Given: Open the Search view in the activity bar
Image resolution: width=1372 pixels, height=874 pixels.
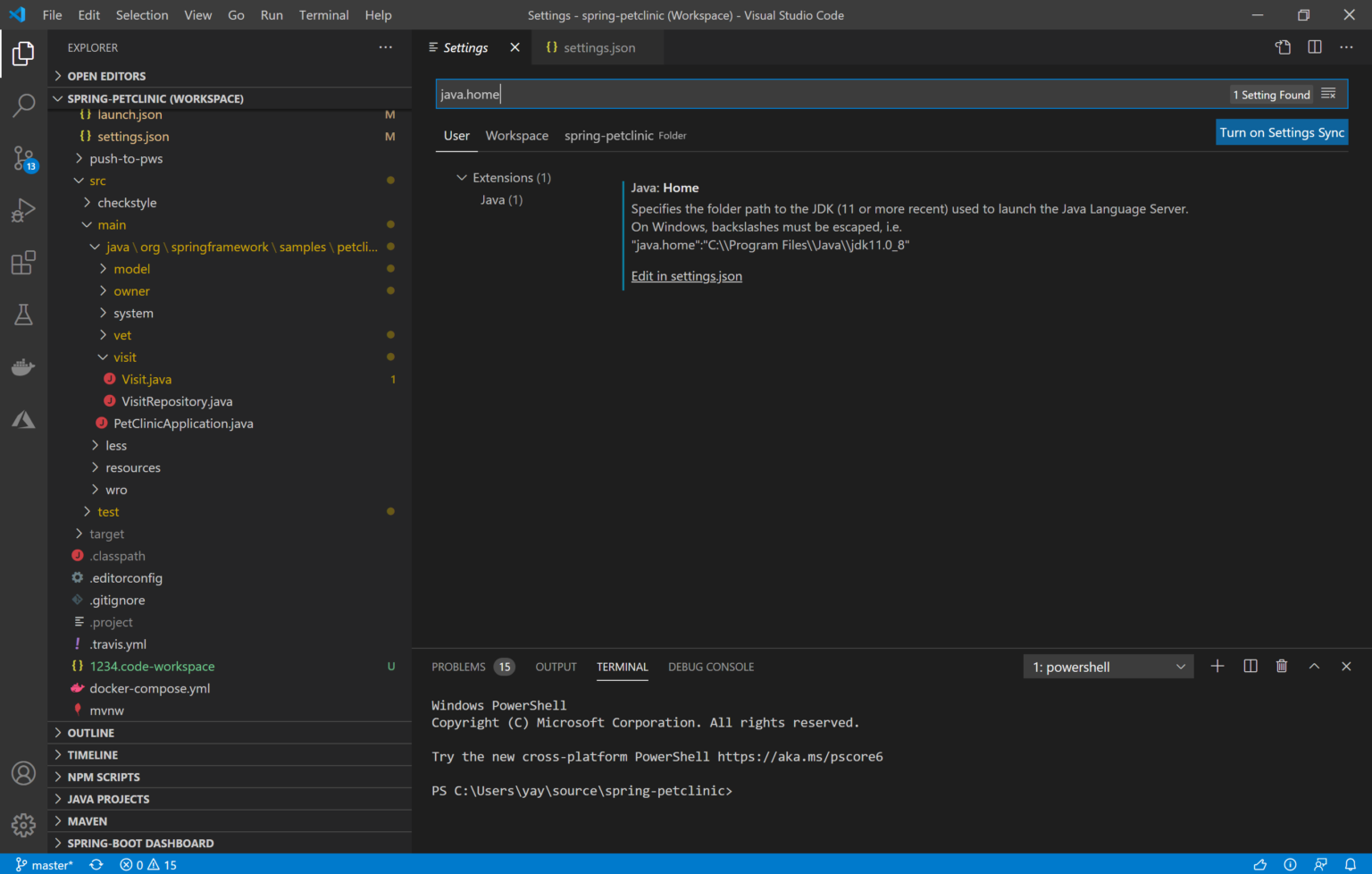Looking at the screenshot, I should point(23,105).
